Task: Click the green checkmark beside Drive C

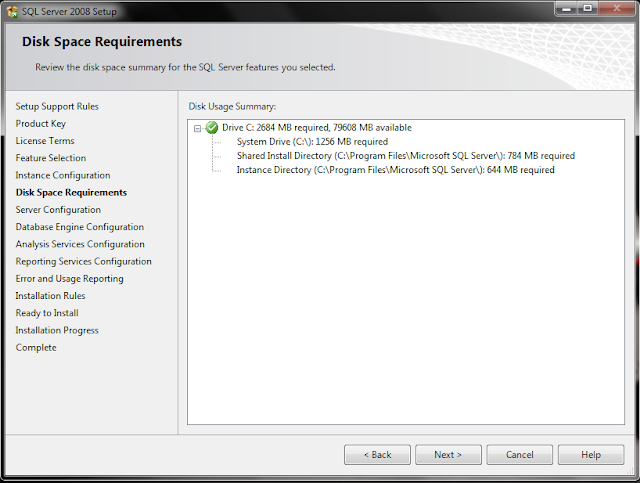Action: point(212,128)
